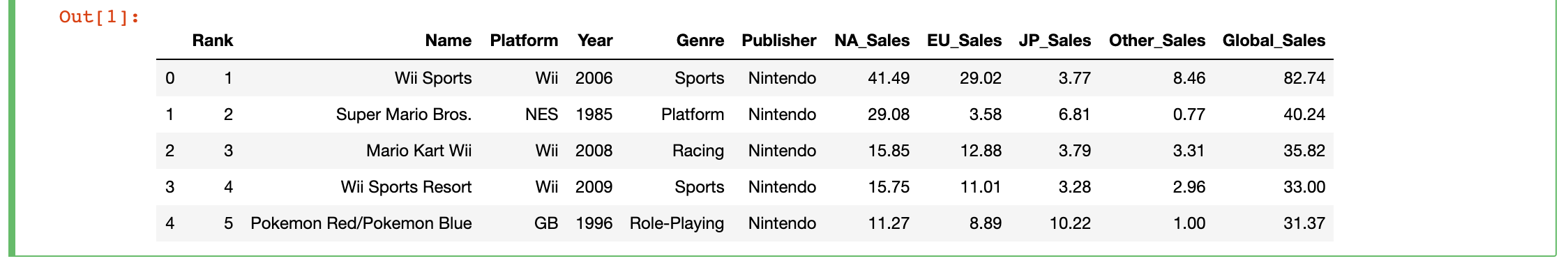Click the Publisher column header

(779, 40)
